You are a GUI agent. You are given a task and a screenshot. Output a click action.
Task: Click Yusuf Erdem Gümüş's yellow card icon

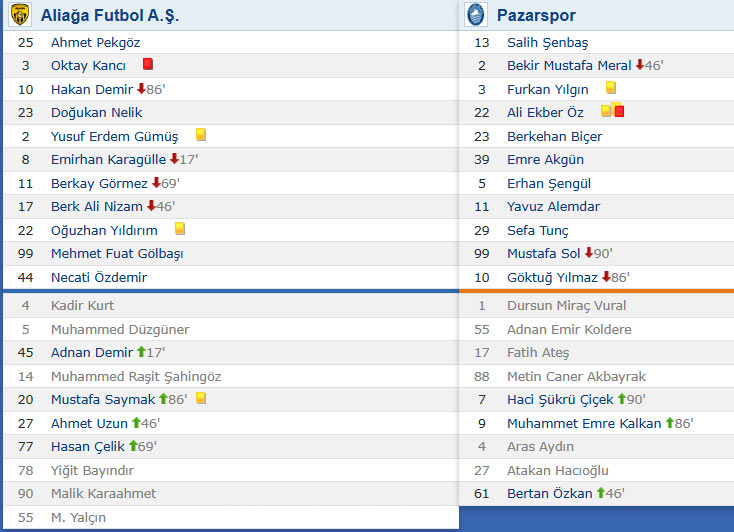(x=201, y=135)
